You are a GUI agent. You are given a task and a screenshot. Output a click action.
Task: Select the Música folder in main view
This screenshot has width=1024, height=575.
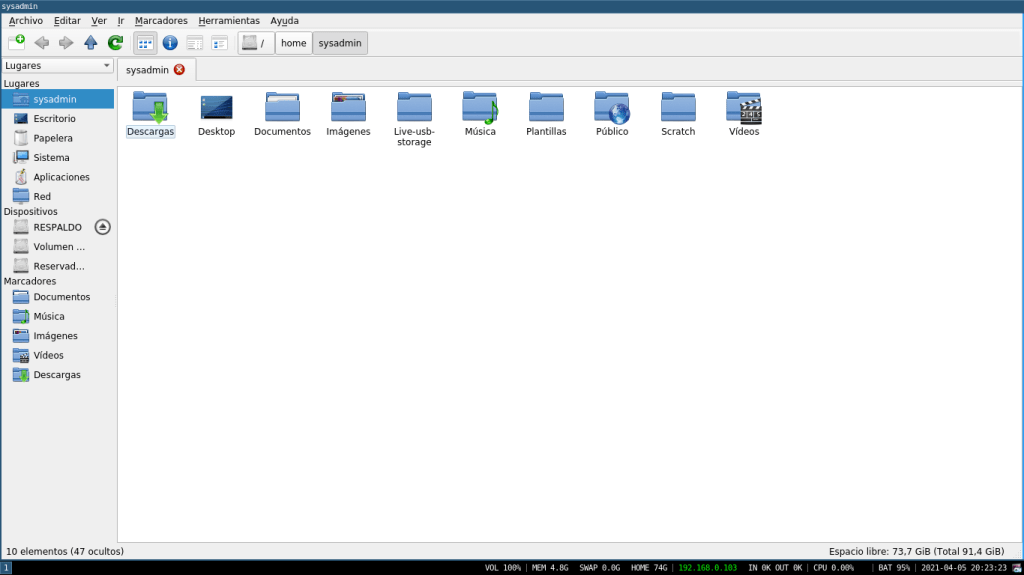[x=479, y=108]
